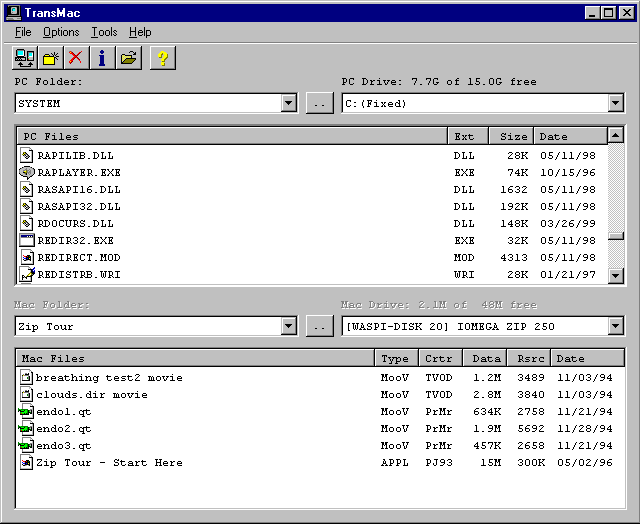Screen dimensions: 640x524
Task: Click the blue info toolbar icon
Action: pyautogui.click(x=102, y=58)
